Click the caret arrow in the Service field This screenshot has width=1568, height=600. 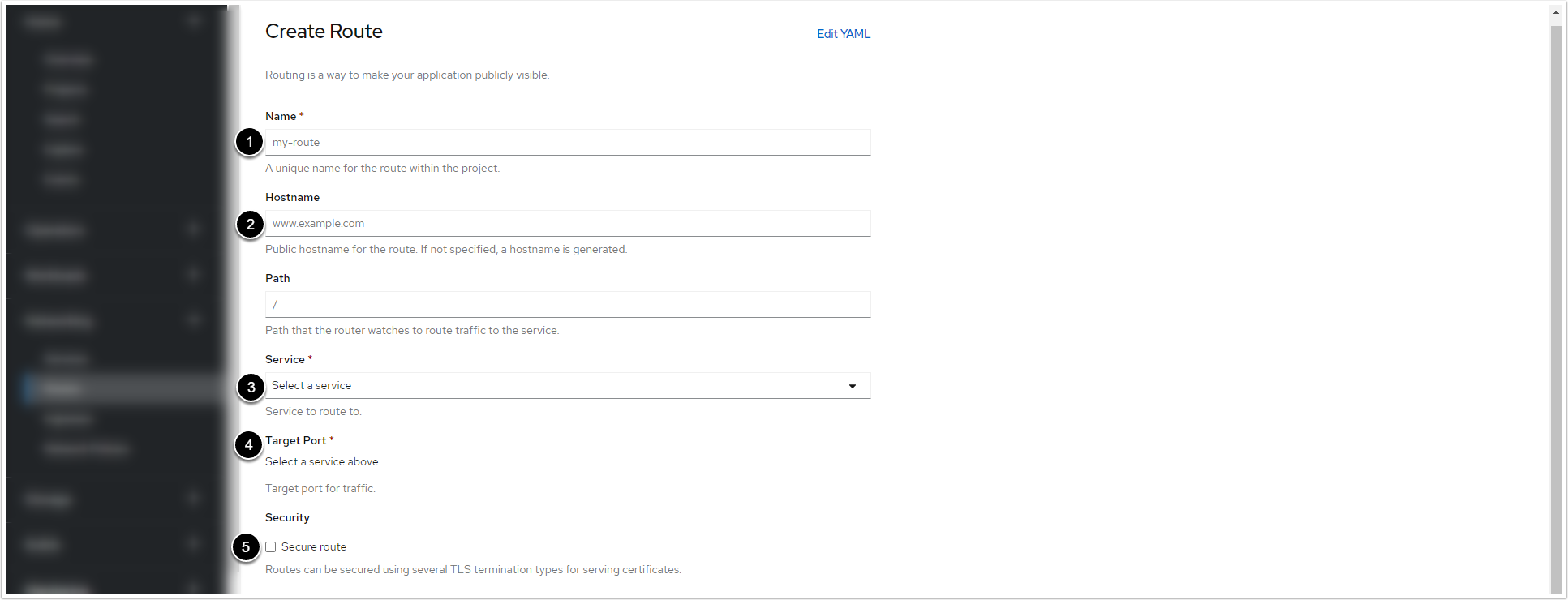[x=852, y=386]
